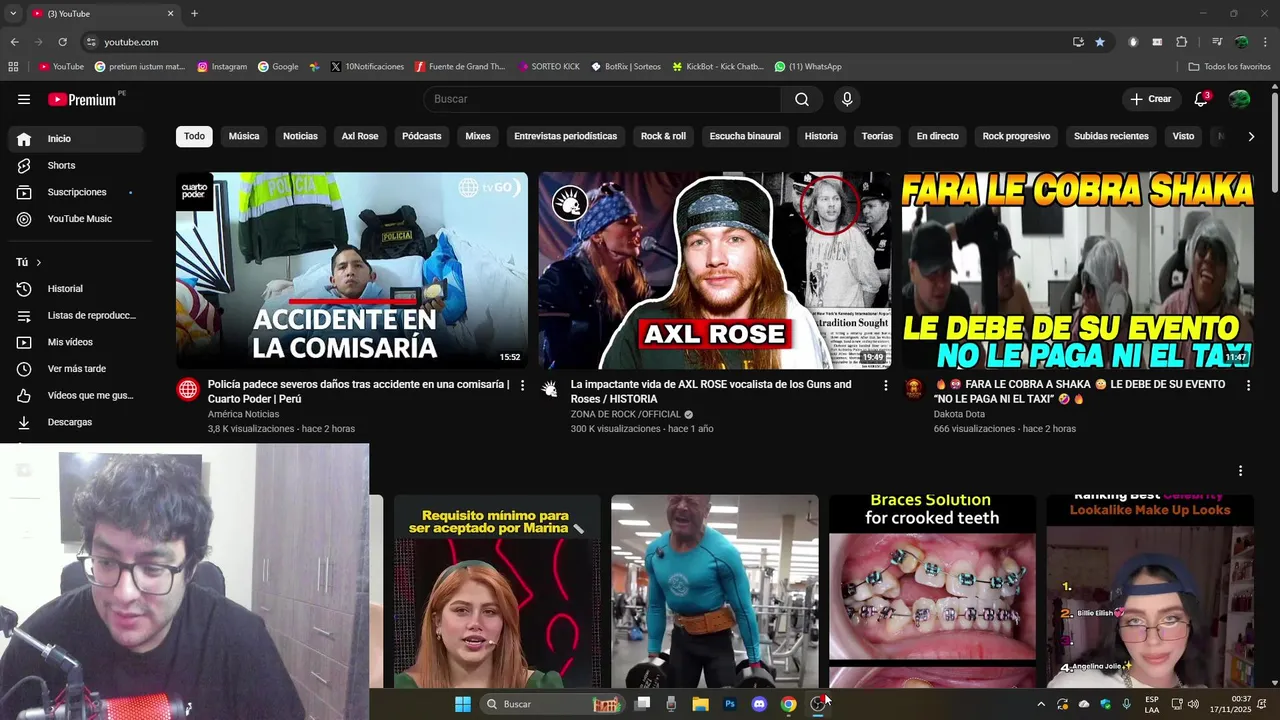Open the 10Notificaciones bookmark
1280x720 pixels.
pos(367,67)
